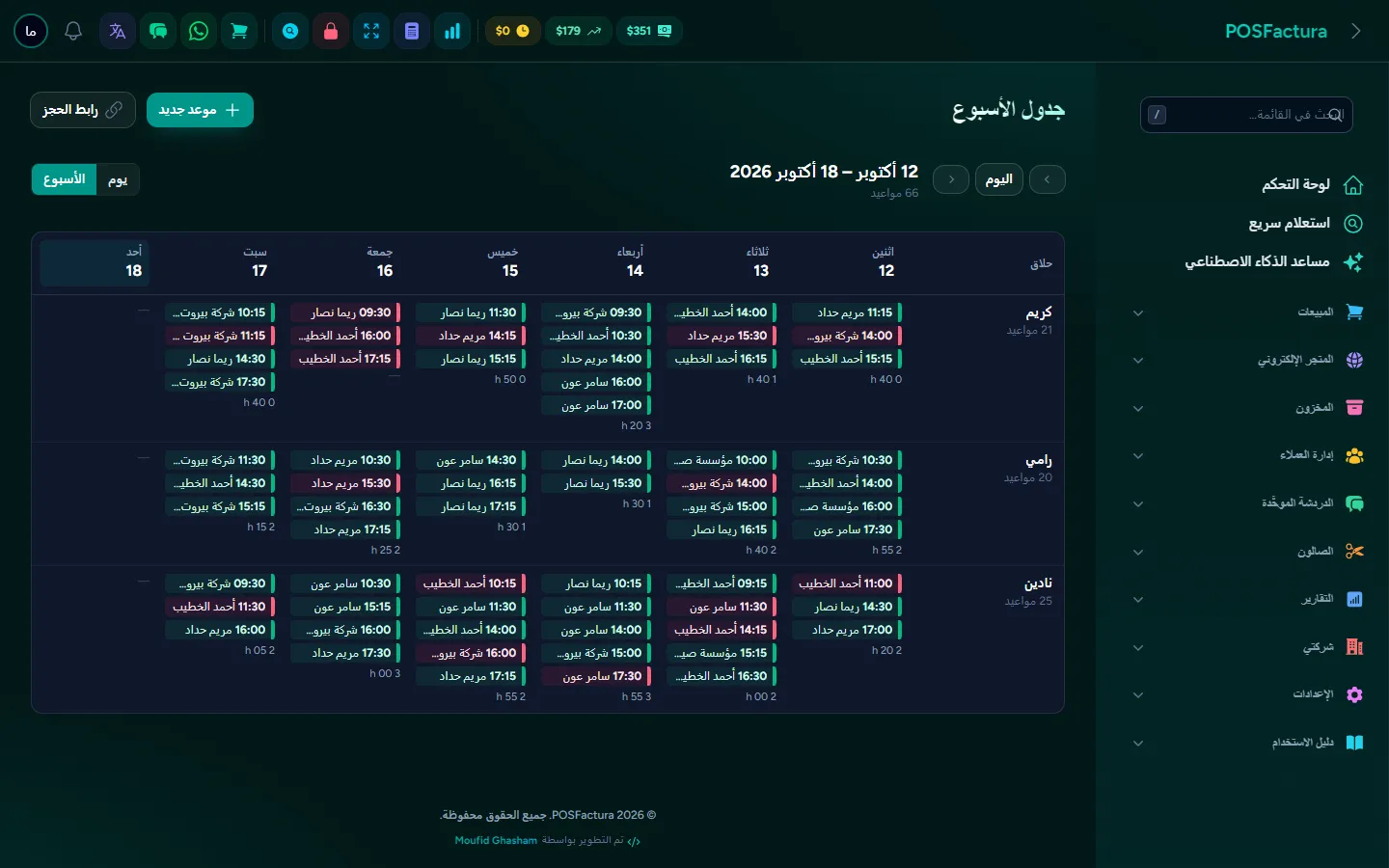
Task: Click the $0 clock pill
Action: (512, 31)
